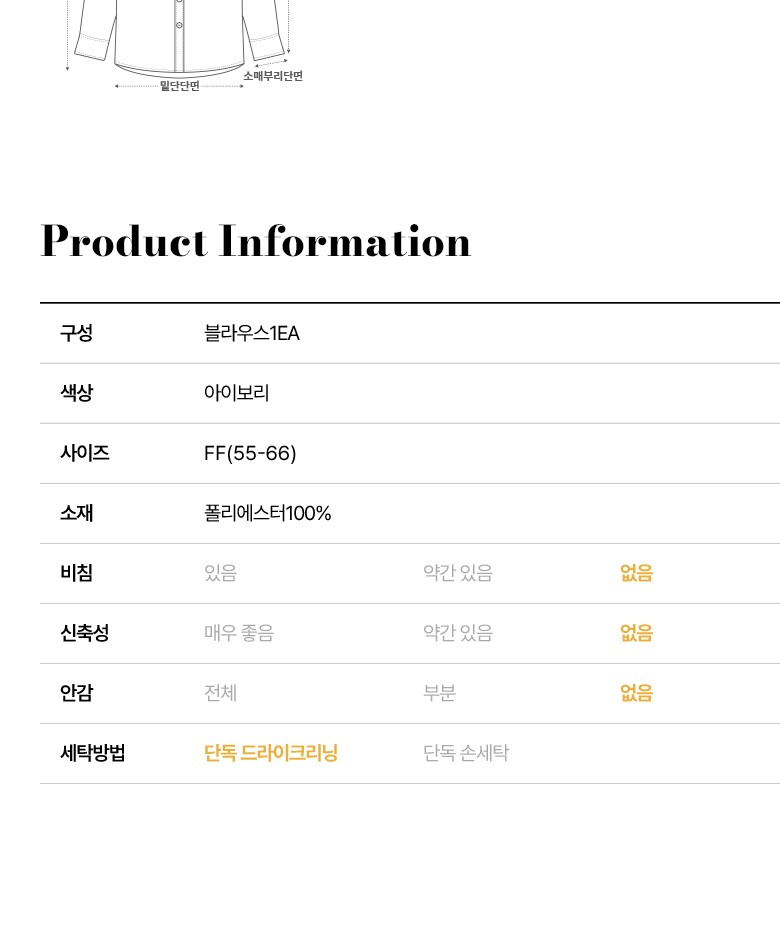Click the FF(55-66) size value
This screenshot has height=940, width=780.
(x=250, y=453)
